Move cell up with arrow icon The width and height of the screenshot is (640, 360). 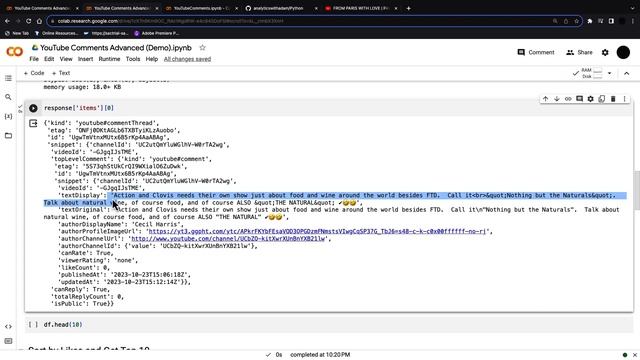click(x=545, y=99)
